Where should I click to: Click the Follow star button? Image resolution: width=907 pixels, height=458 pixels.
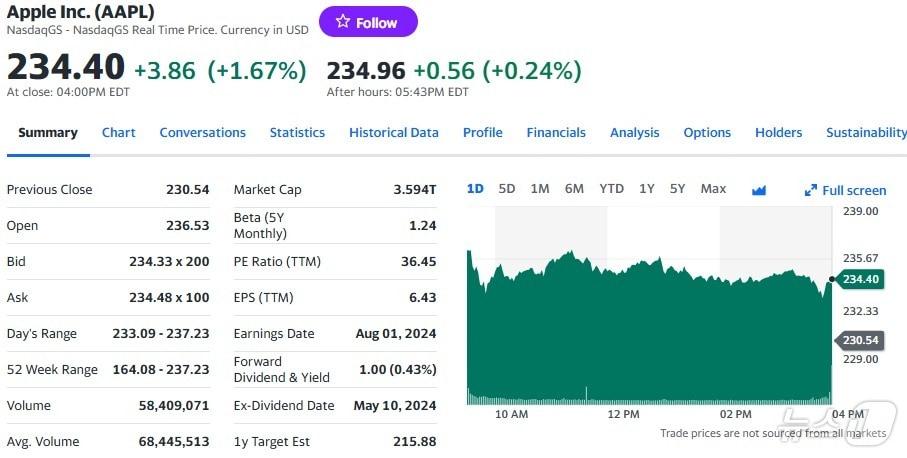(367, 22)
